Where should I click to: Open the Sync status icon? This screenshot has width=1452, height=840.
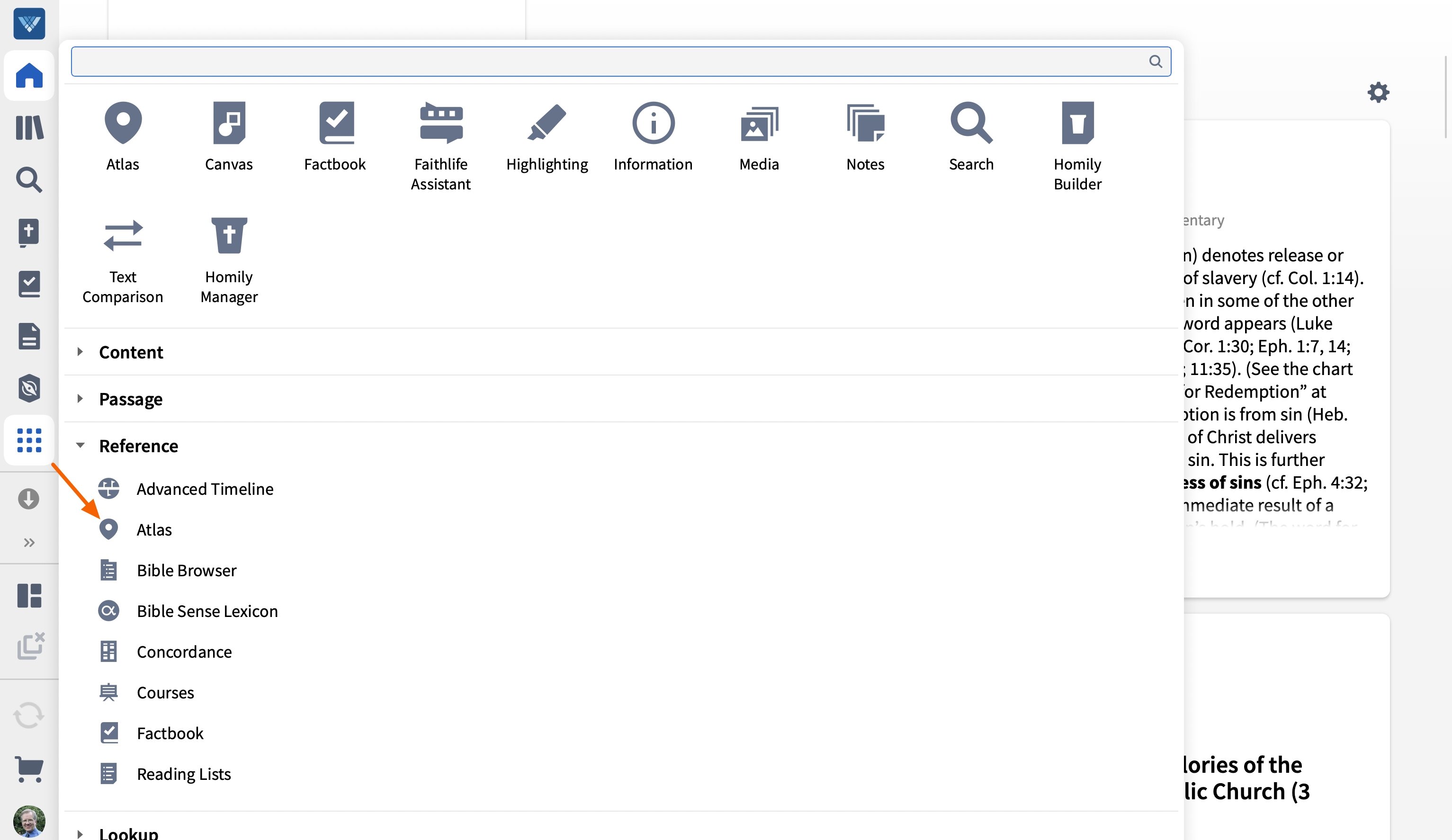[x=29, y=715]
